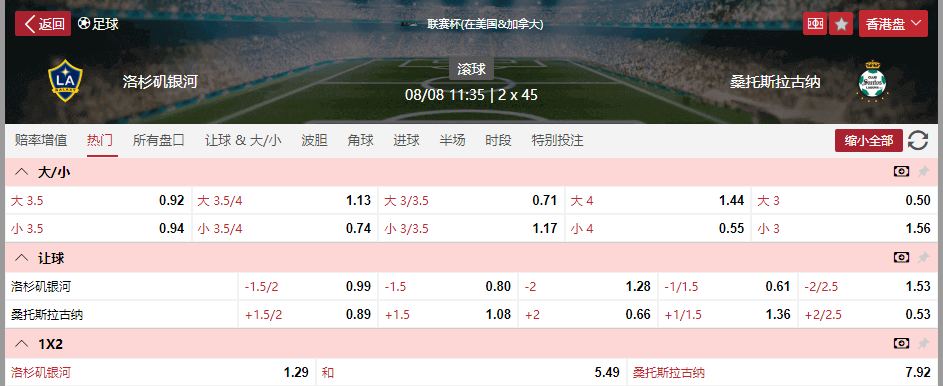The image size is (943, 386).
Task: Pin the 让球 market
Action: [x=923, y=258]
